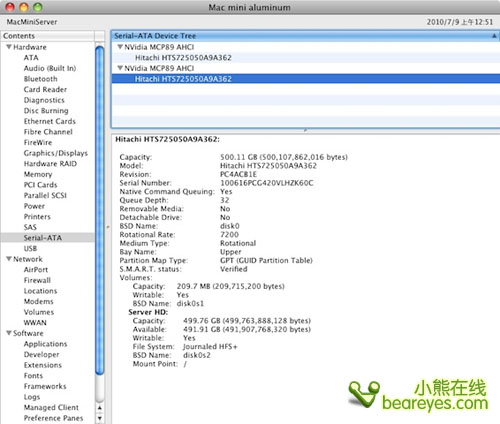Open Disc Burning information
500x424 pixels.
click(x=46, y=111)
